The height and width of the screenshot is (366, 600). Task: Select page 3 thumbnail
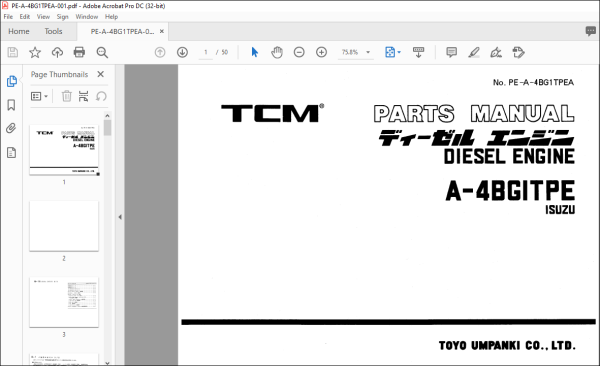(64, 302)
